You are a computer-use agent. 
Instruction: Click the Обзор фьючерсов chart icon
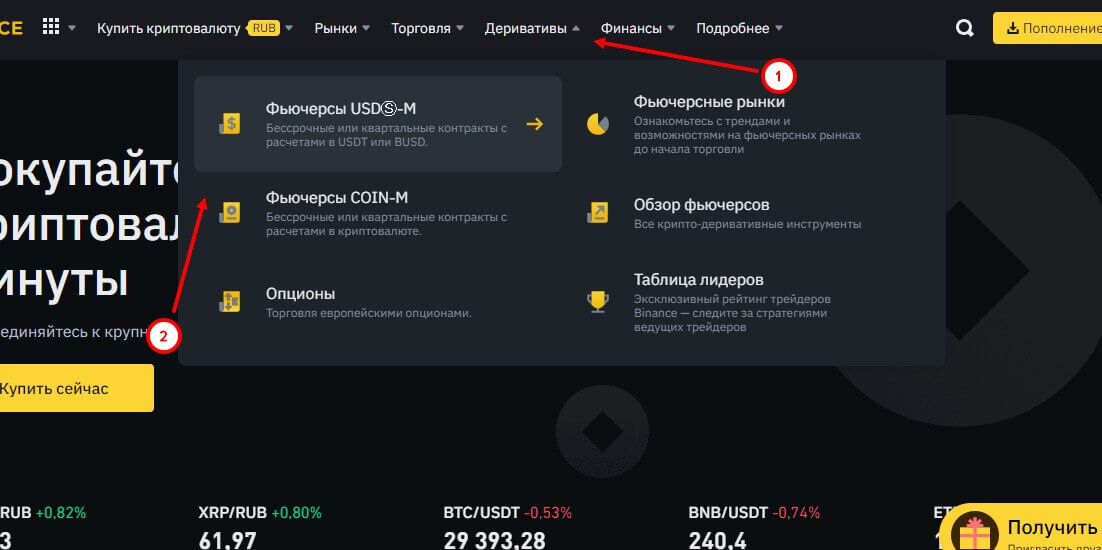(x=598, y=212)
